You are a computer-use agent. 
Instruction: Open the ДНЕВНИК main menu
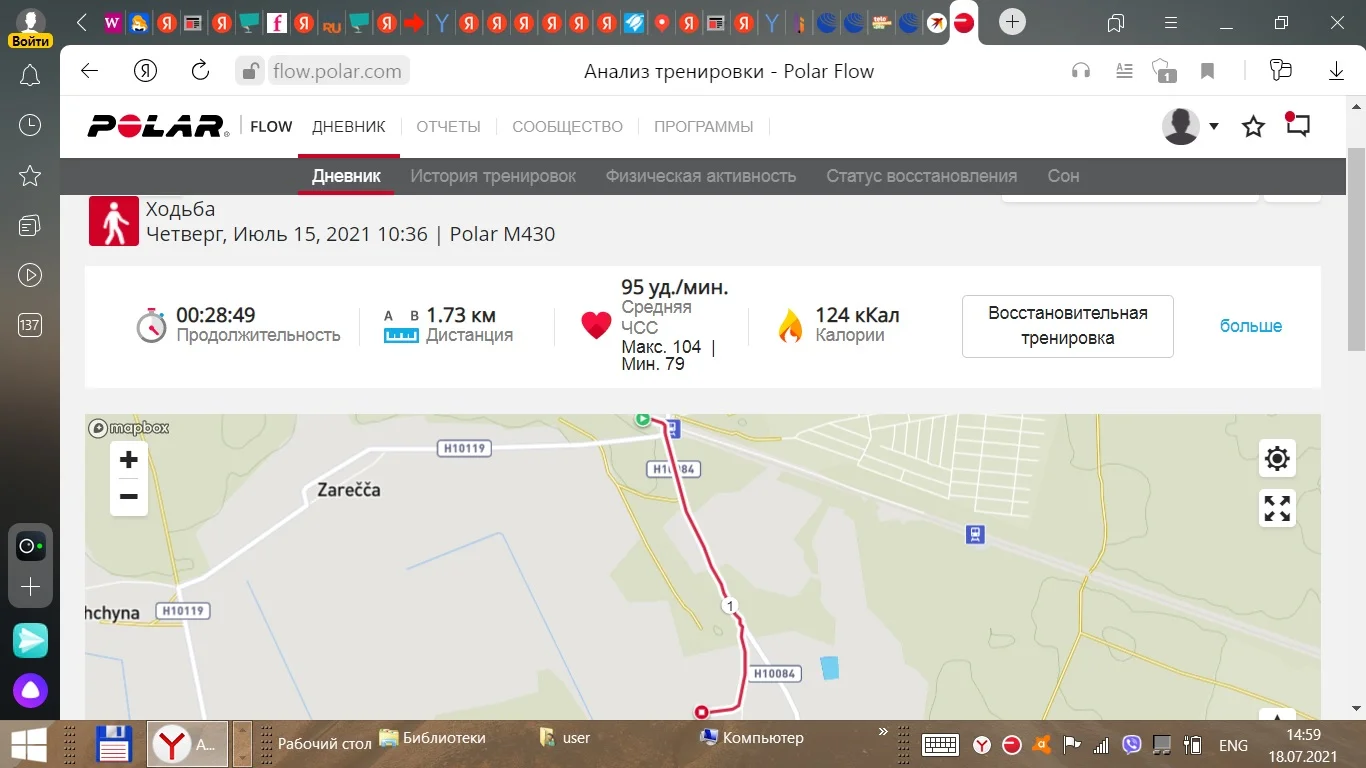coord(349,127)
